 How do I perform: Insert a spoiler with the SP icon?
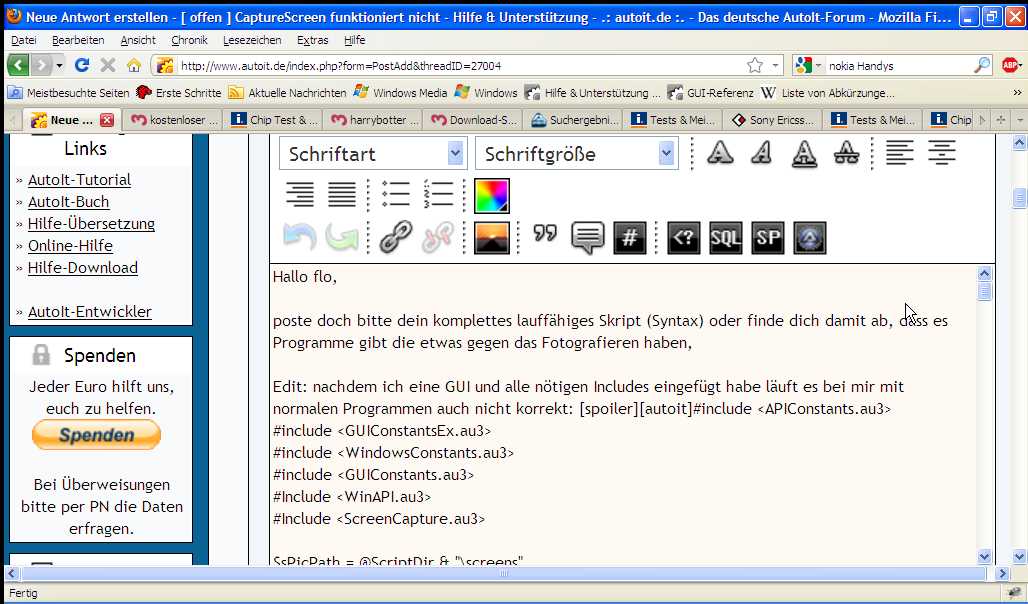[768, 237]
